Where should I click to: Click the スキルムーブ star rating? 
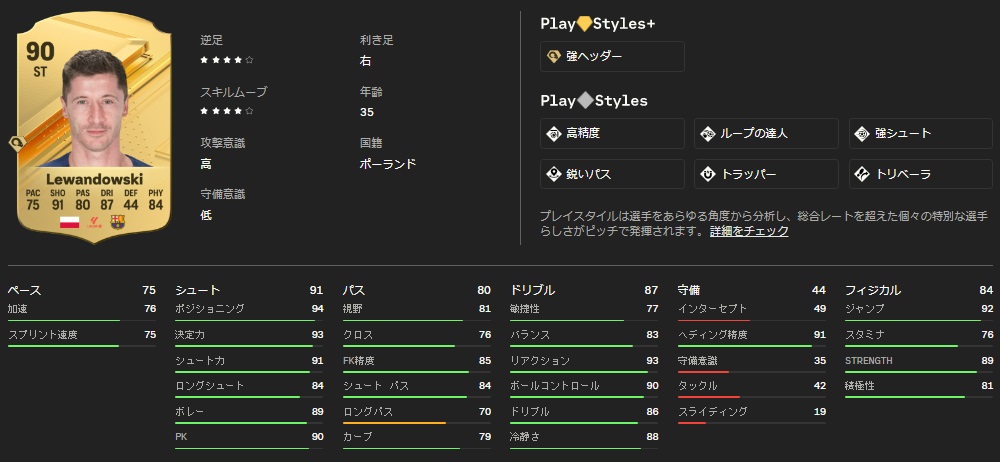click(226, 111)
